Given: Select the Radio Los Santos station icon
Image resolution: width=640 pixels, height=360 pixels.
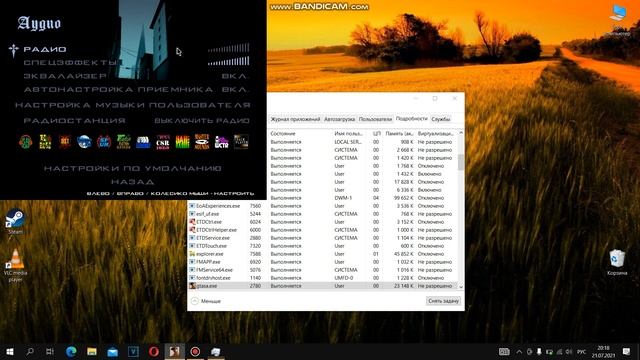Looking at the screenshot, I should click(x=123, y=142).
